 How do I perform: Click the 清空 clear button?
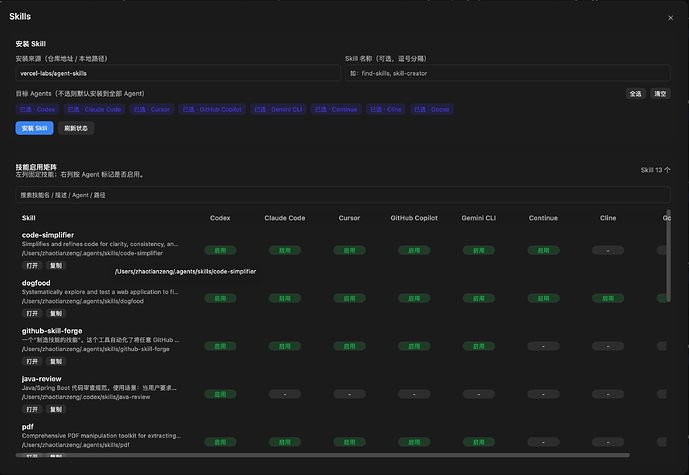(x=660, y=94)
